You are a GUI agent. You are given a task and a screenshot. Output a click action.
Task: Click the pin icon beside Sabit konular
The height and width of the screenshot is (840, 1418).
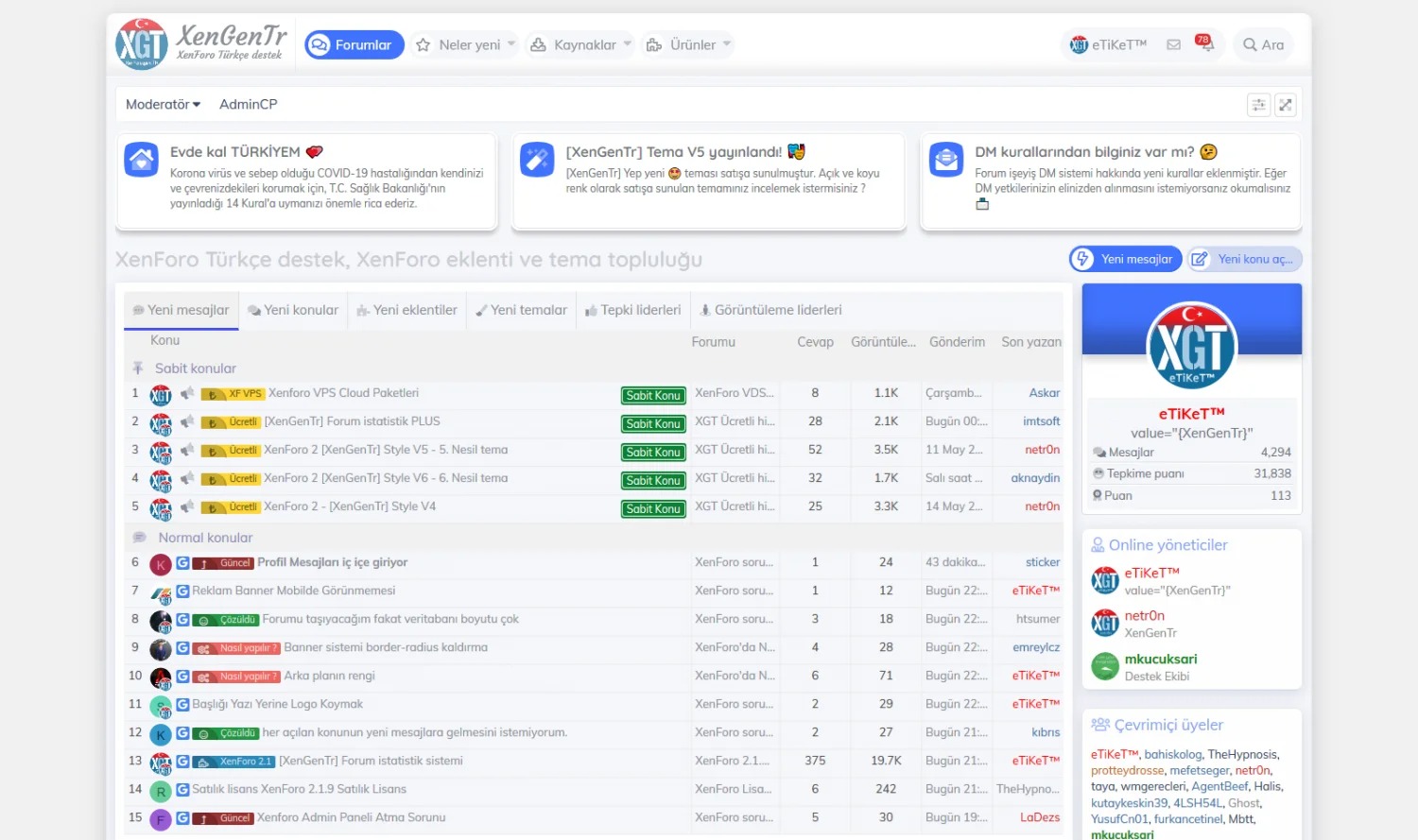(x=138, y=368)
